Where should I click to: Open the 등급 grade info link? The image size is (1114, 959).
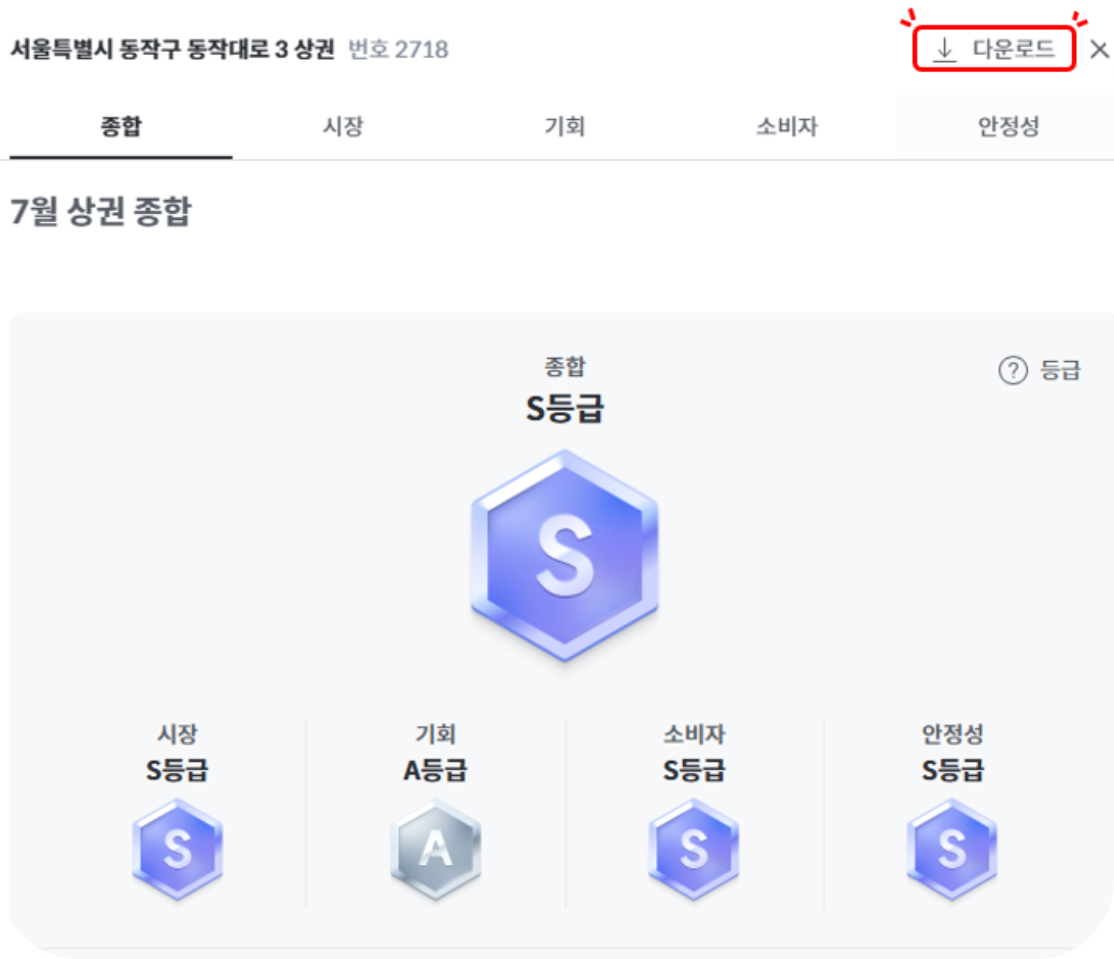tap(1060, 370)
